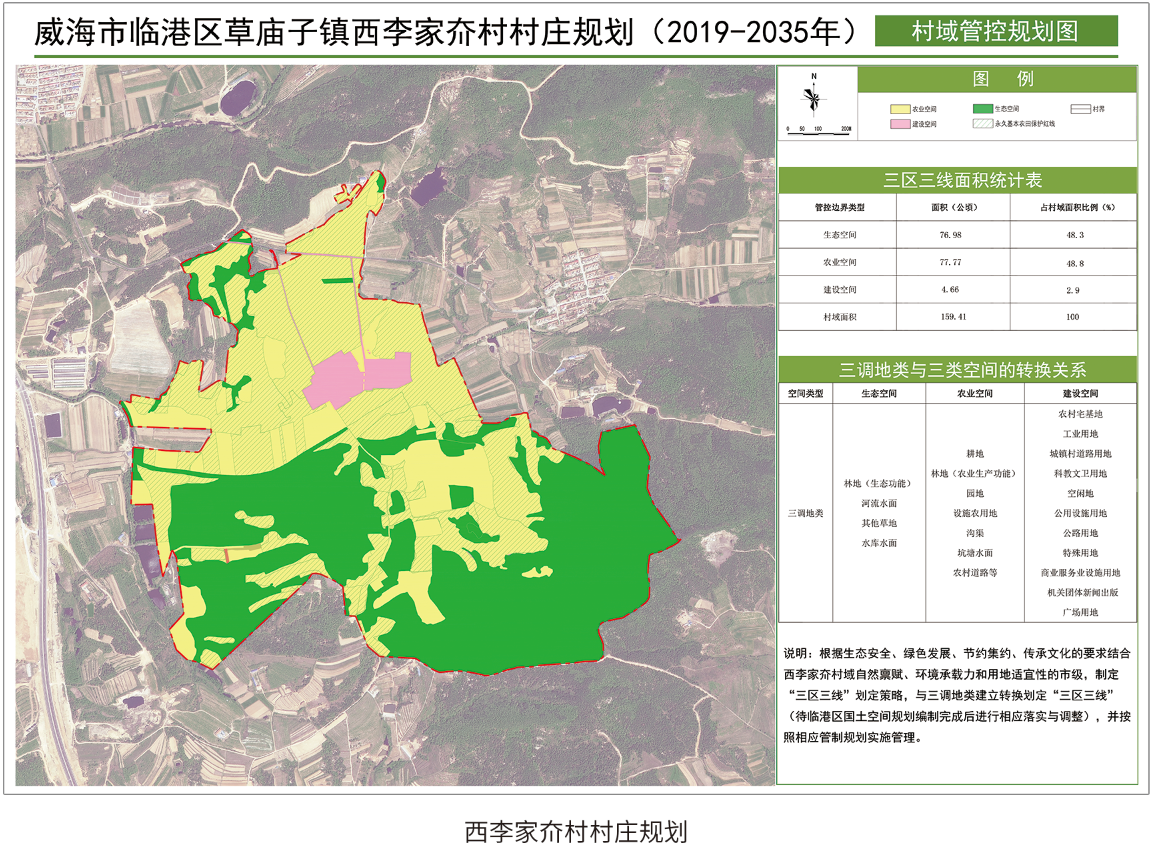The width and height of the screenshot is (1154, 858).
Task: Click the green 村域管控规划图 title banner
Action: click(x=995, y=31)
